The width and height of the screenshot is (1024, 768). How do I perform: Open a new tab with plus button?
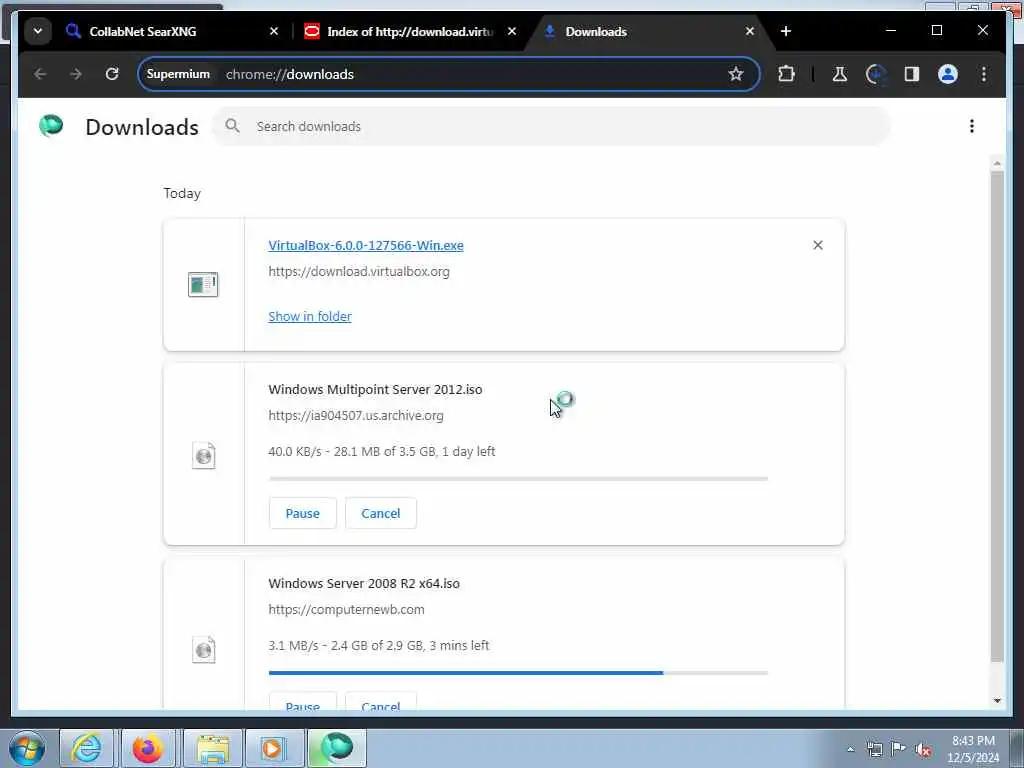(786, 31)
